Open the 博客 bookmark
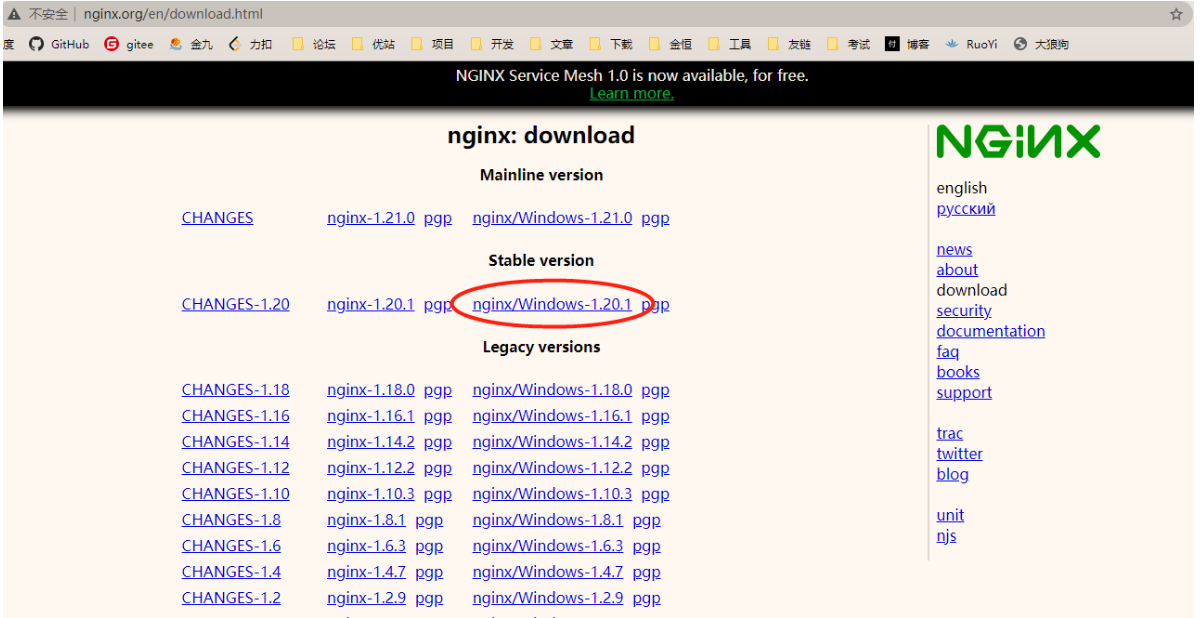Image resolution: width=1200 pixels, height=618 pixels. [908, 44]
